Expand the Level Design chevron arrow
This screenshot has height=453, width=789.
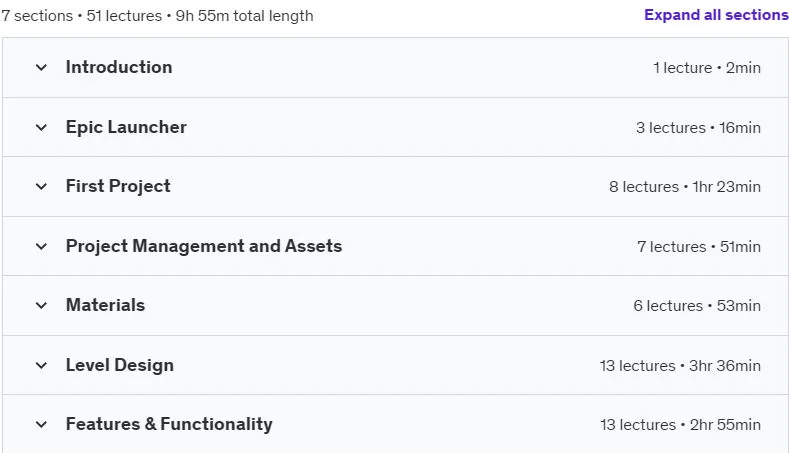[x=41, y=365]
